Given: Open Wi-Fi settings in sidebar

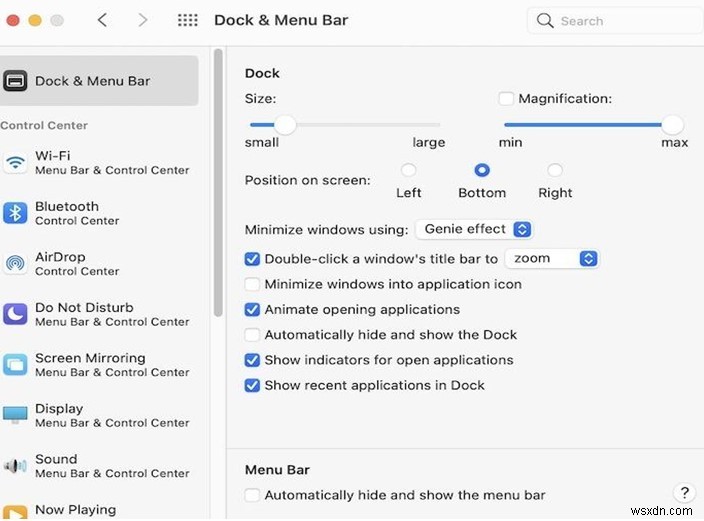Looking at the screenshot, I should (x=99, y=162).
